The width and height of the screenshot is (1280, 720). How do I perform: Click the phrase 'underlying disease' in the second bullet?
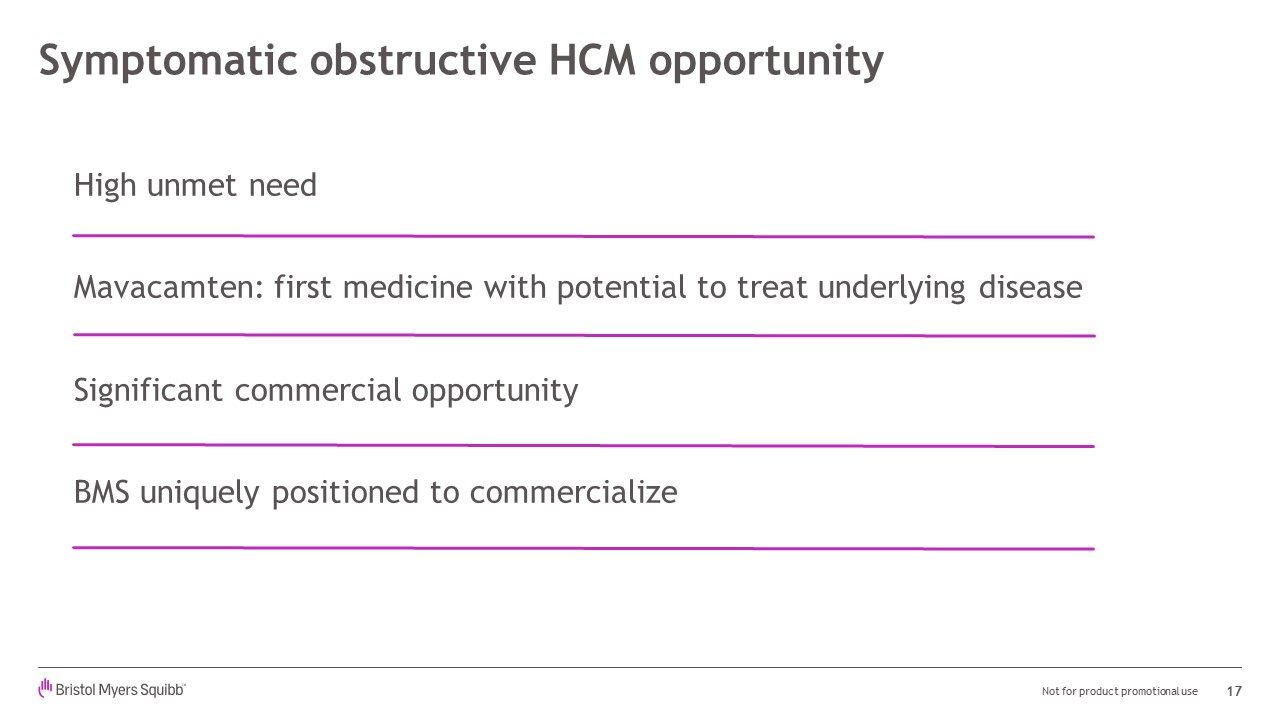coord(949,288)
